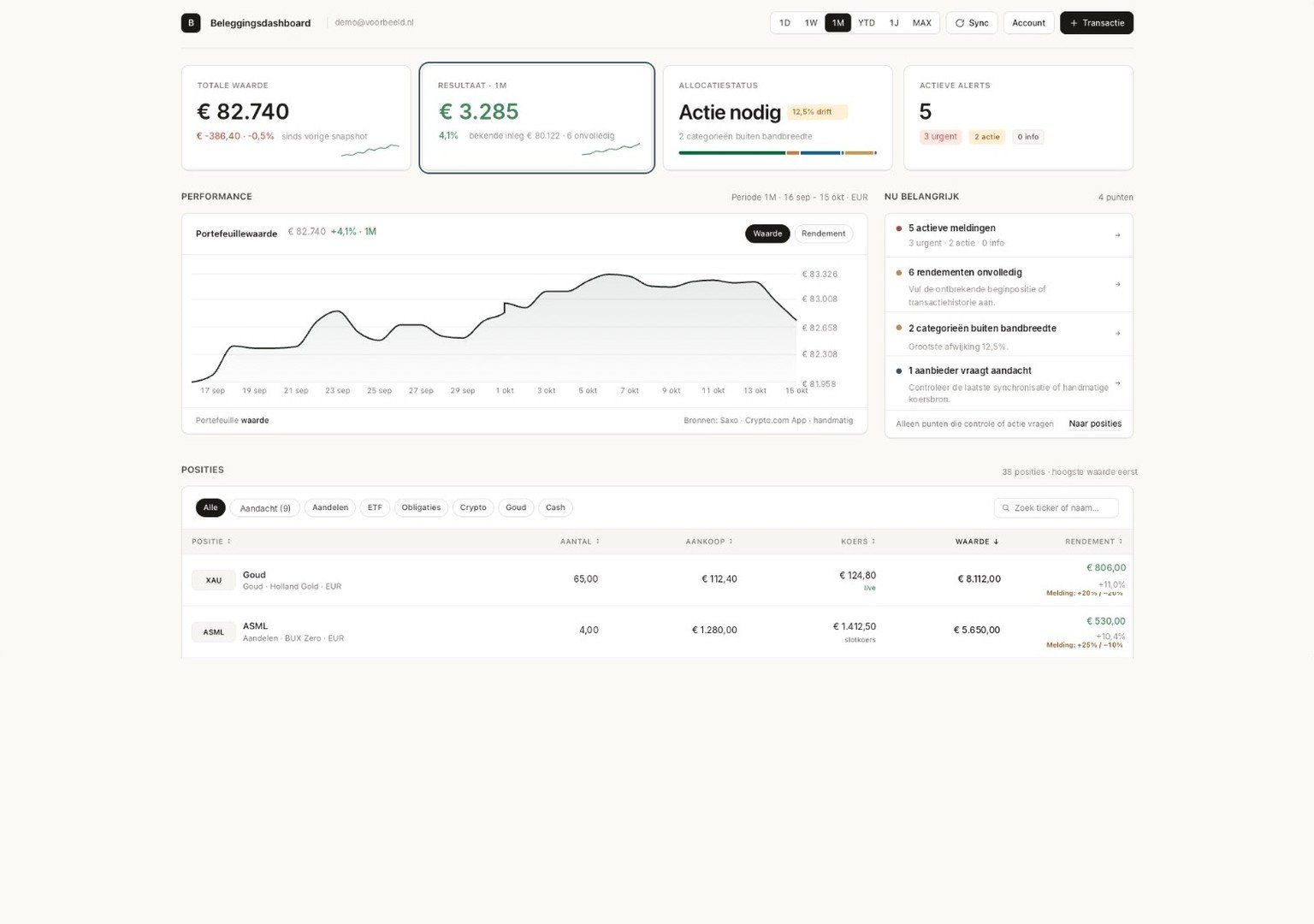Show only Crypto positions
Screen dimensions: 1314x924
473,508
